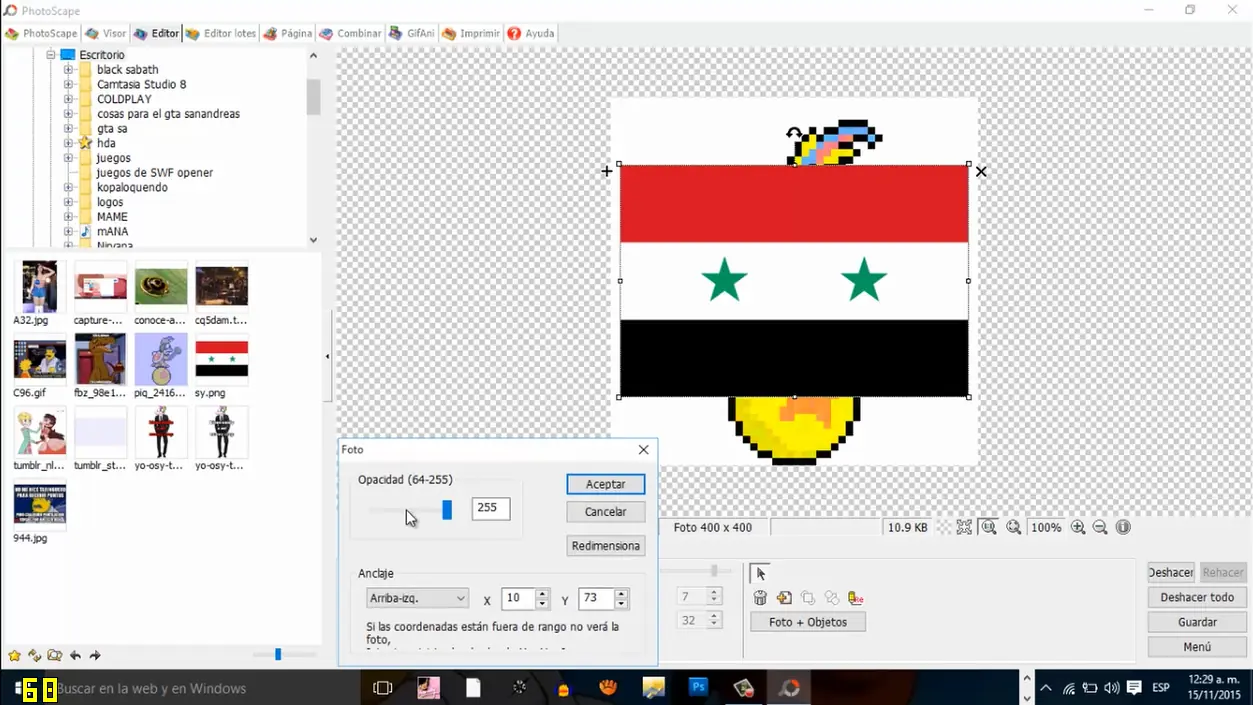The width and height of the screenshot is (1253, 705).
Task: Go to the Página tab
Action: pos(288,33)
